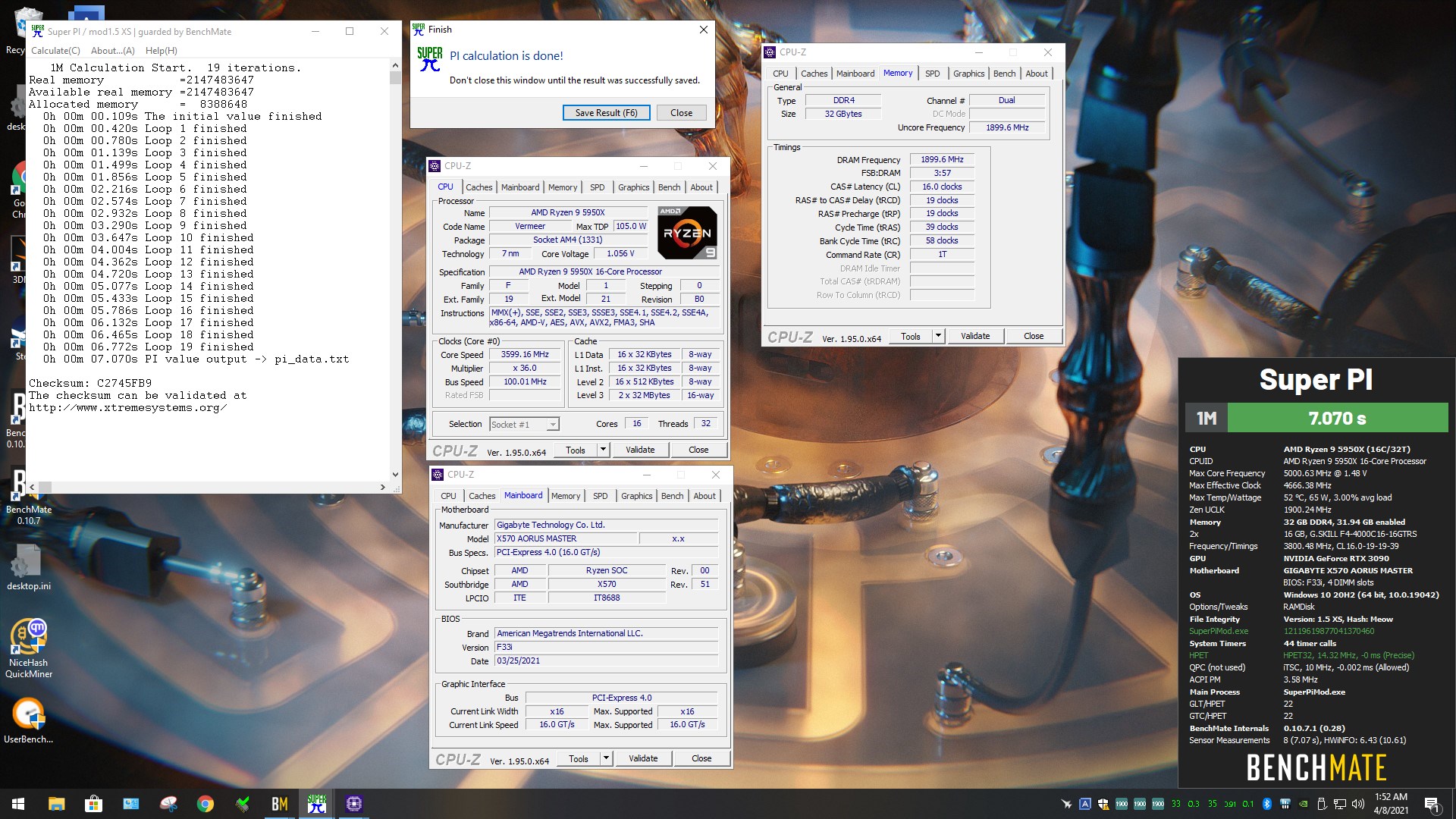Open BenchMate from the taskbar
This screenshot has height=819, width=1456.
click(x=280, y=804)
